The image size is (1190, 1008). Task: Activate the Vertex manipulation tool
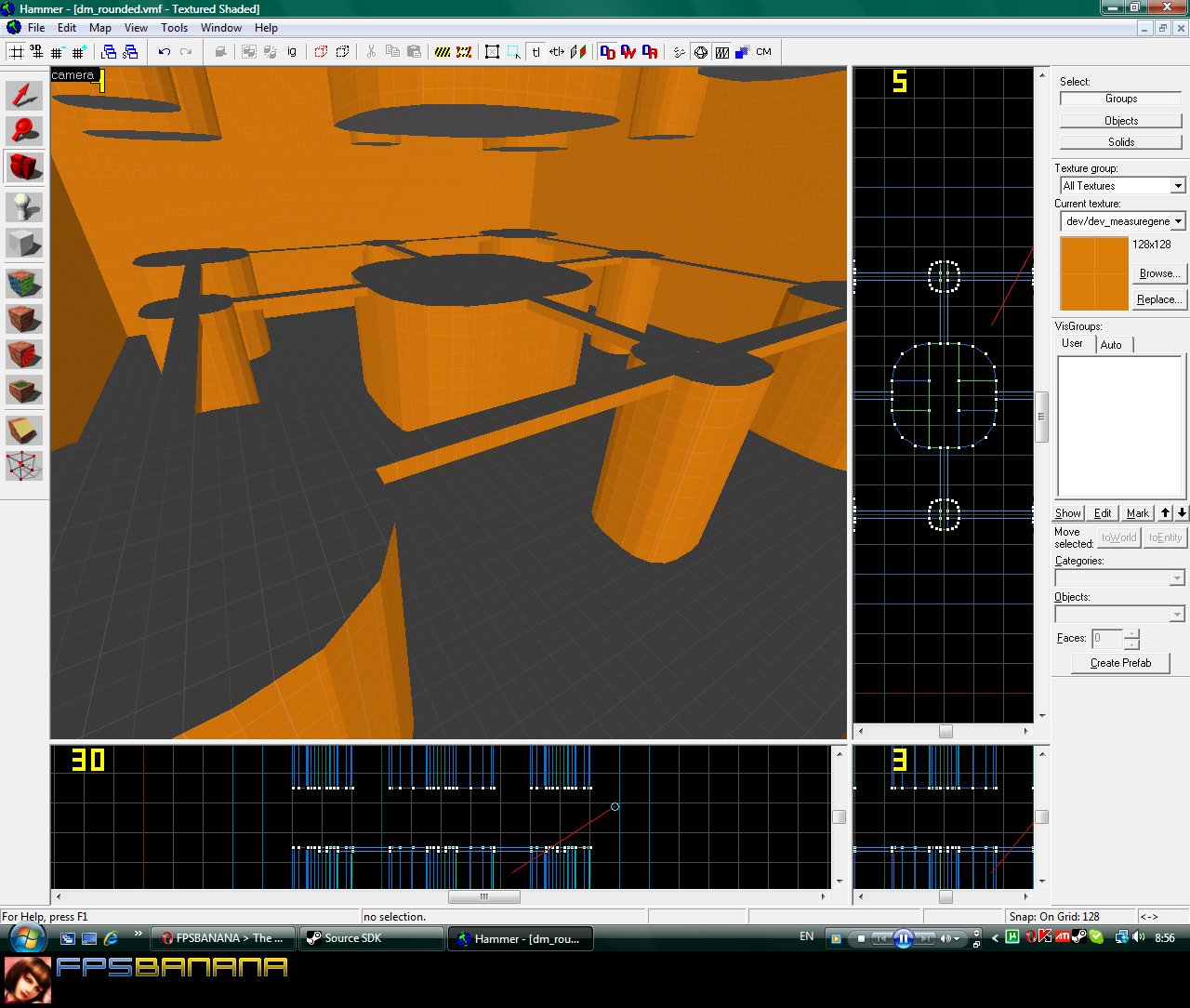pyautogui.click(x=25, y=465)
